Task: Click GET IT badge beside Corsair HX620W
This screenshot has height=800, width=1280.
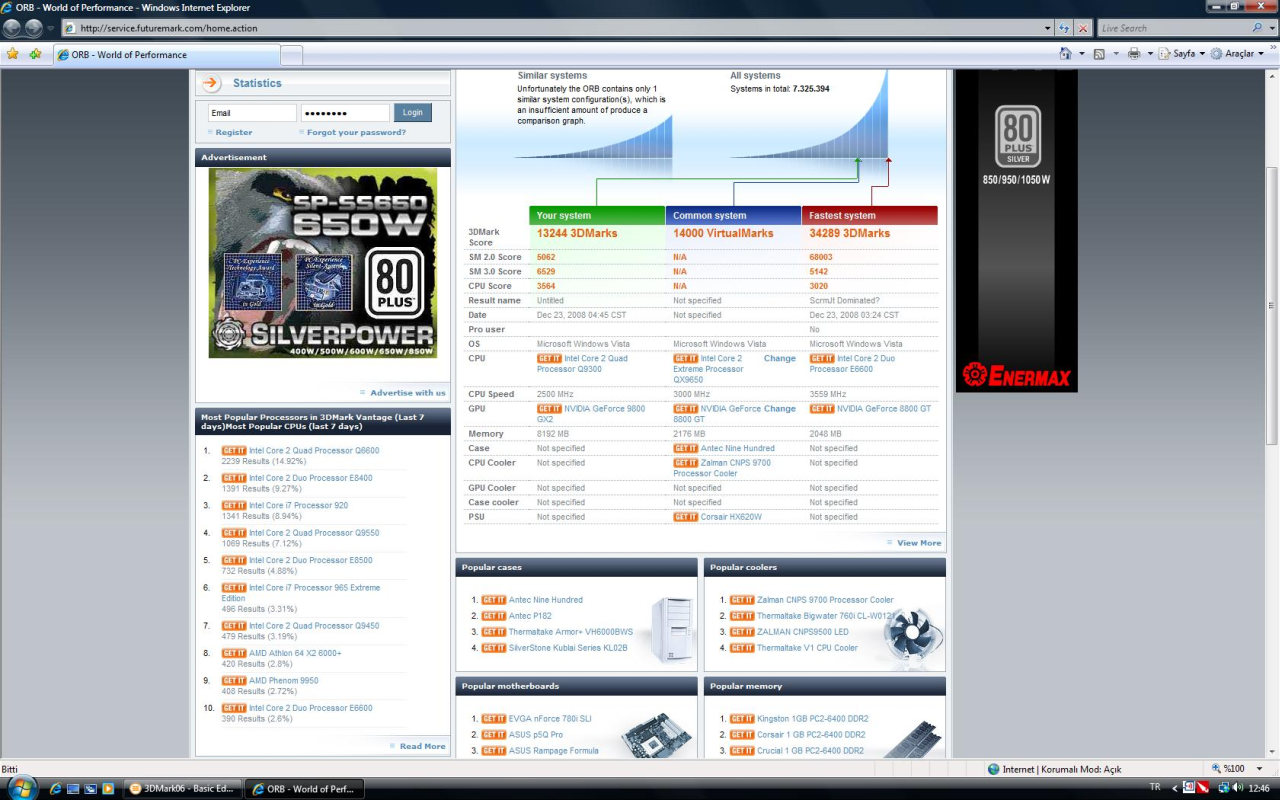Action: point(685,517)
